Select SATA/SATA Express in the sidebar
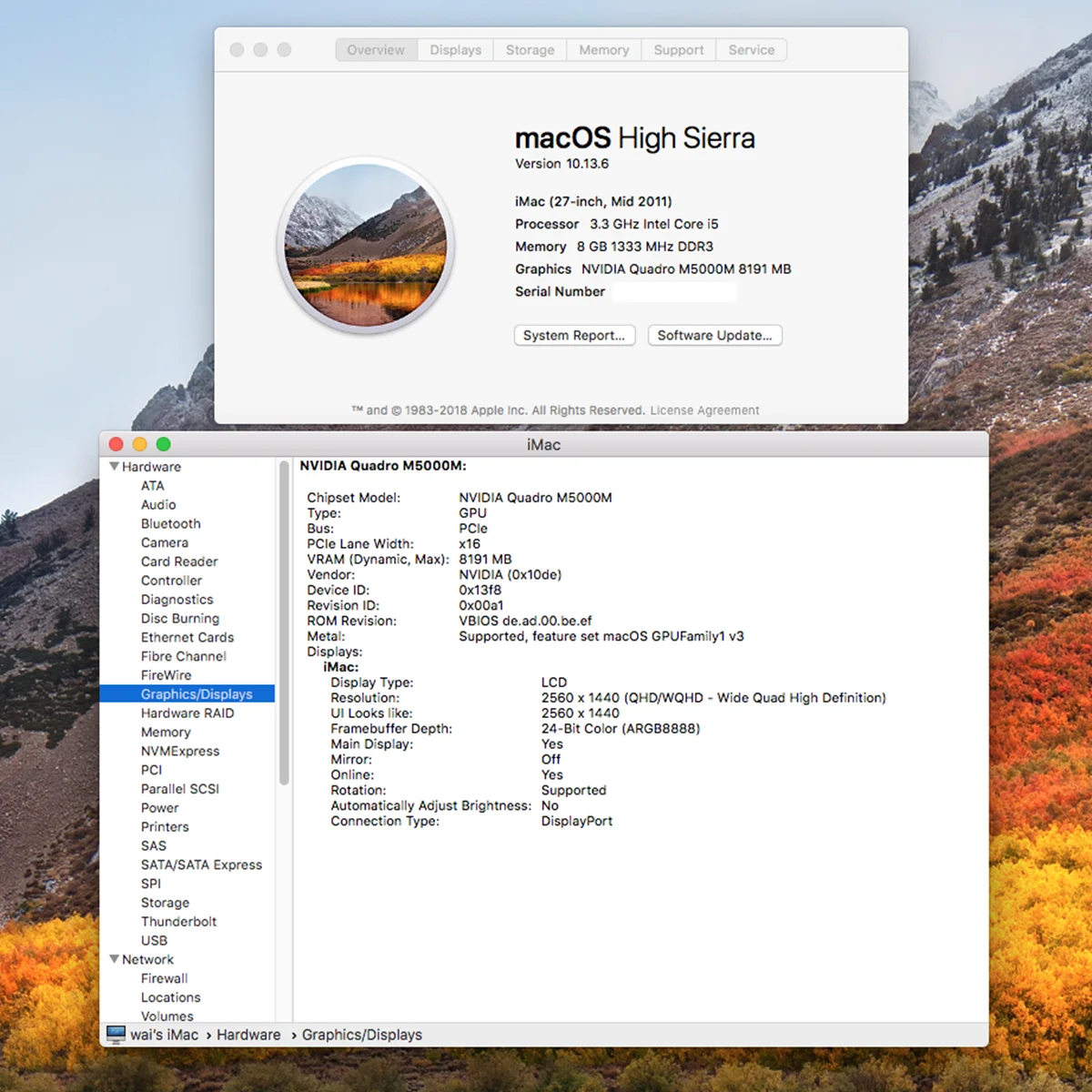1092x1092 pixels. [x=201, y=865]
